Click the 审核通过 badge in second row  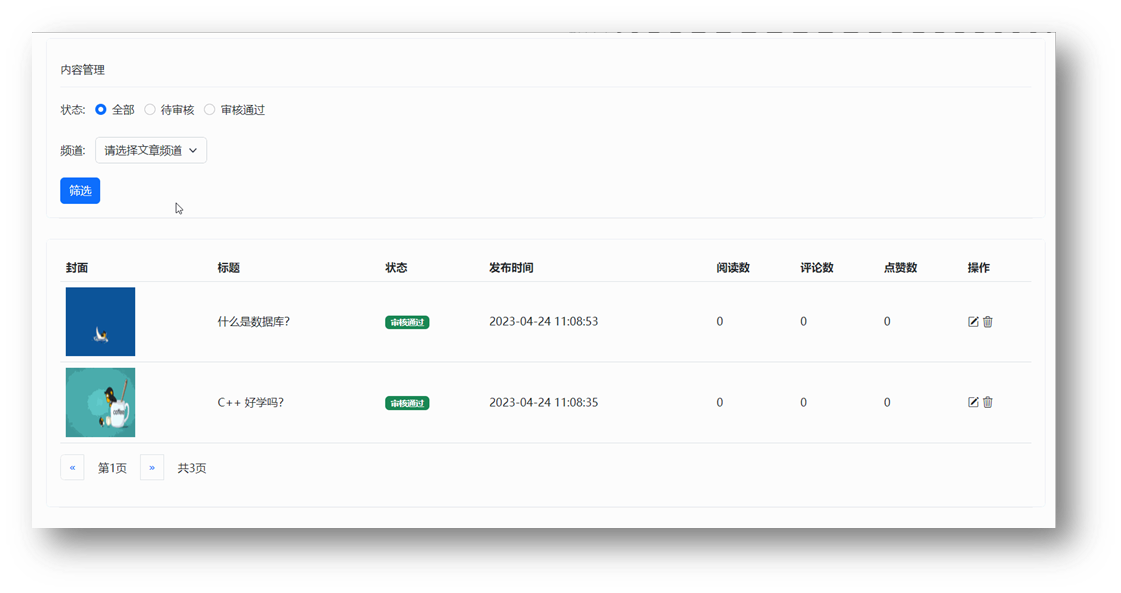coord(407,403)
